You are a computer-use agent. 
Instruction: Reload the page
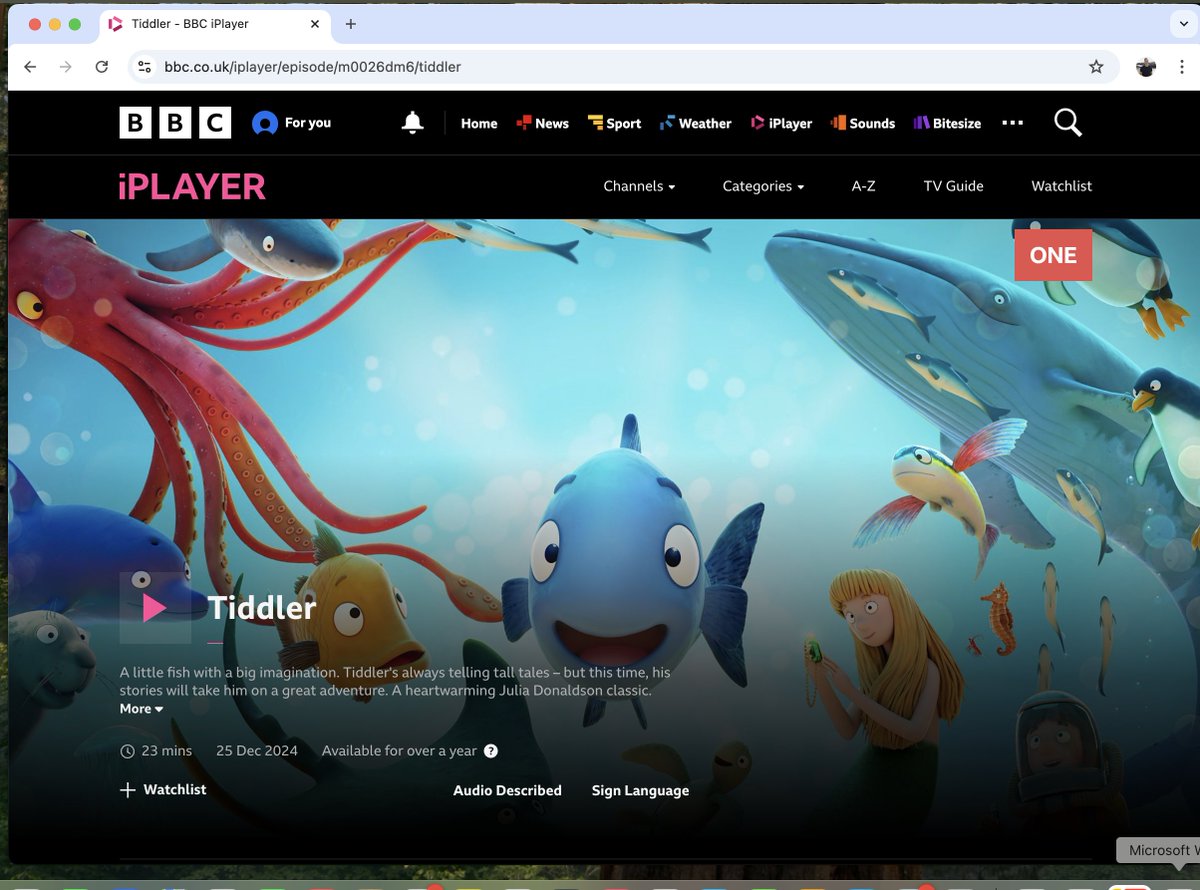pyautogui.click(x=101, y=67)
